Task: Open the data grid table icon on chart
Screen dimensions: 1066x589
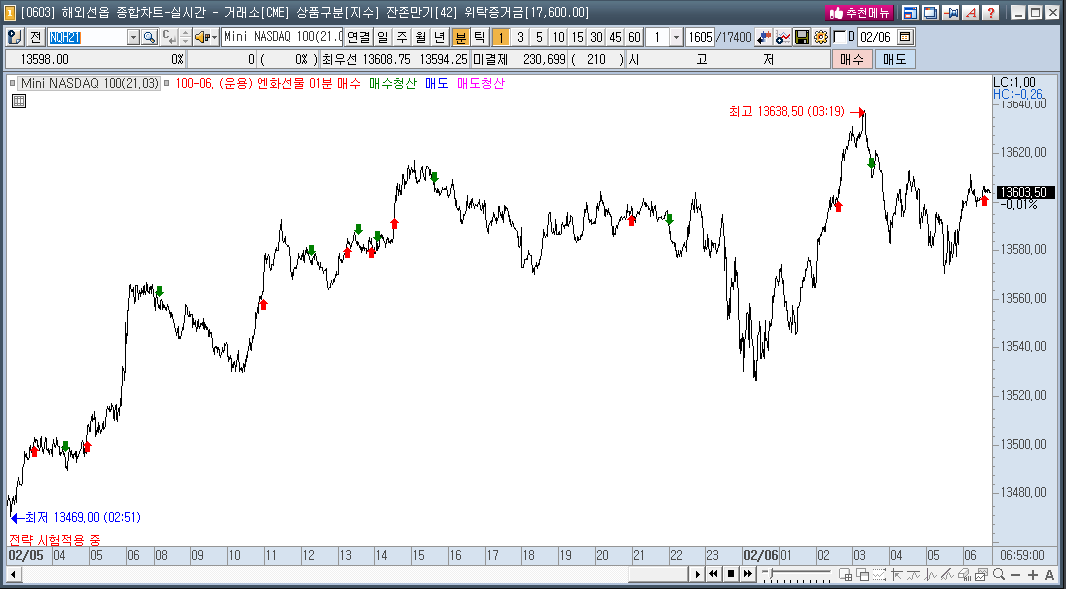Action: tap(19, 101)
